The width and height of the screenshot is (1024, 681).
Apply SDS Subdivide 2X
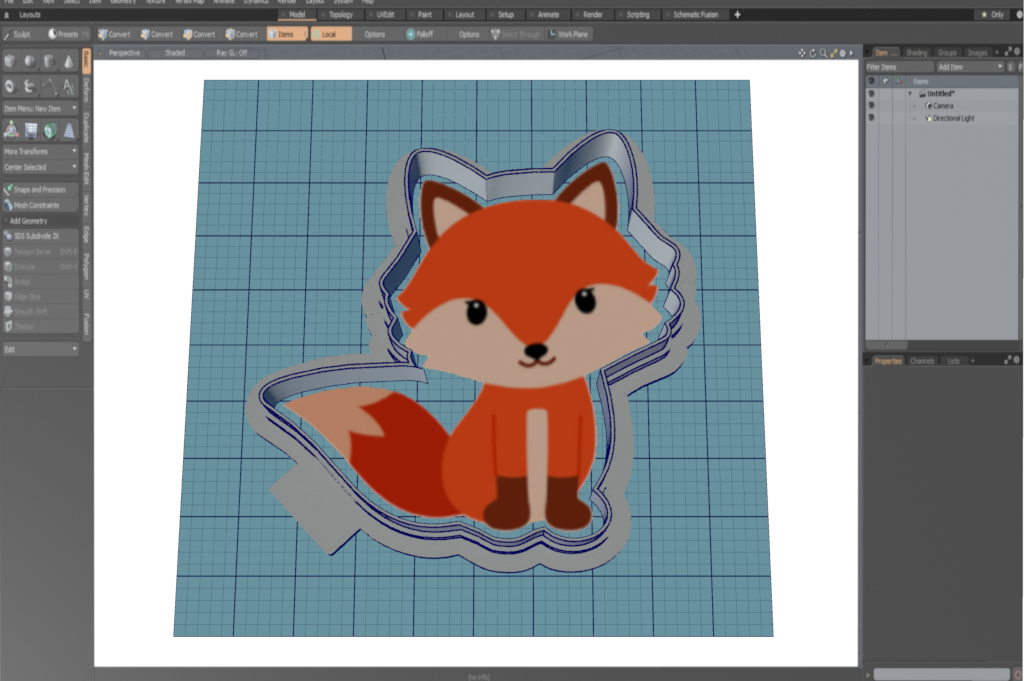(40, 236)
